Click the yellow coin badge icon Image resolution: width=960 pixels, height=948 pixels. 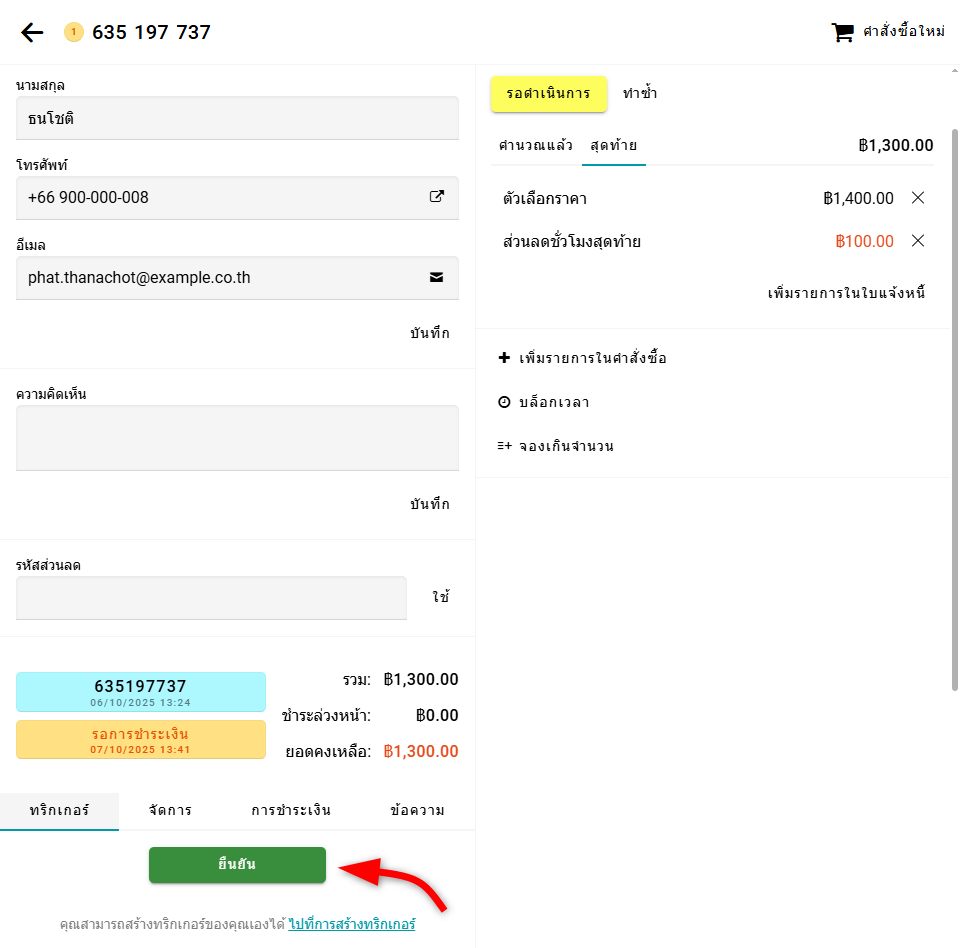(x=73, y=33)
